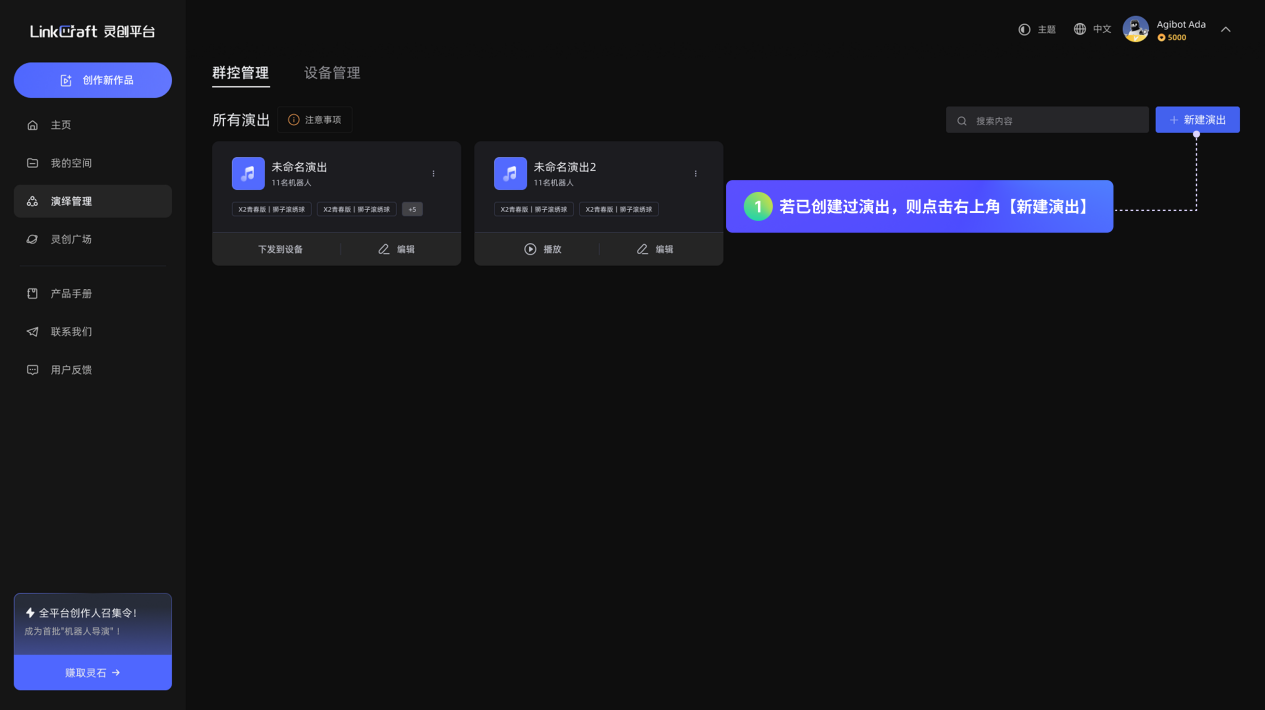Collapse the user panel with the chevron arrow
Image resolution: width=1265 pixels, height=710 pixels.
(1226, 30)
